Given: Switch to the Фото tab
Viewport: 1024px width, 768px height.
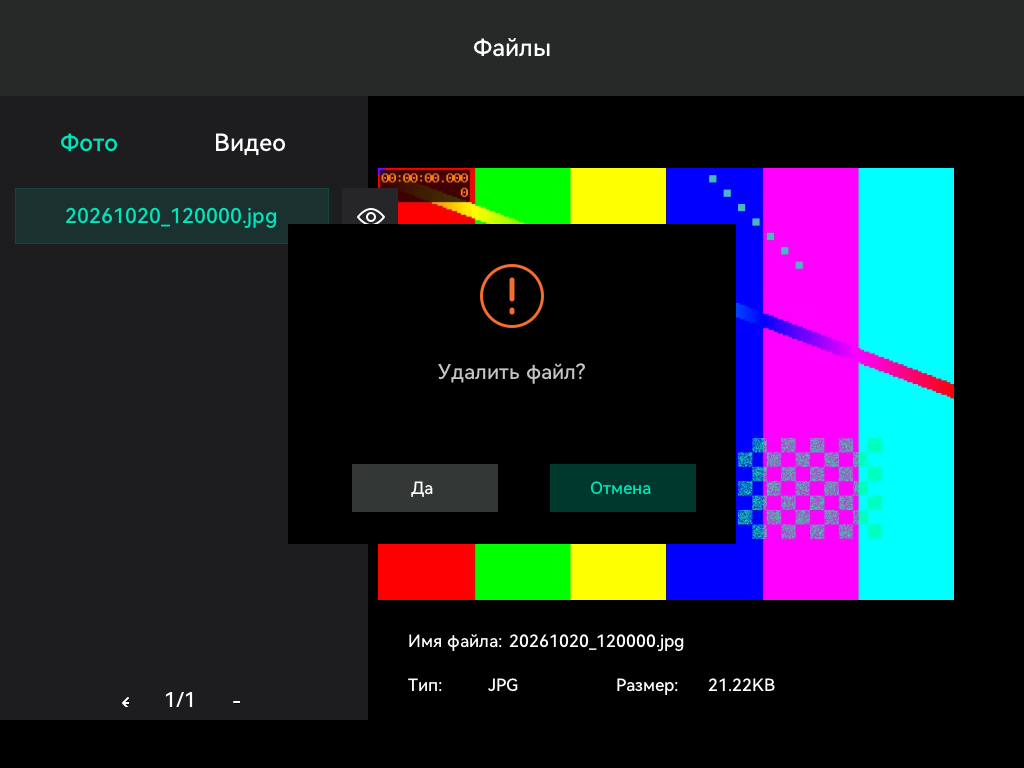Looking at the screenshot, I should click(x=89, y=143).
